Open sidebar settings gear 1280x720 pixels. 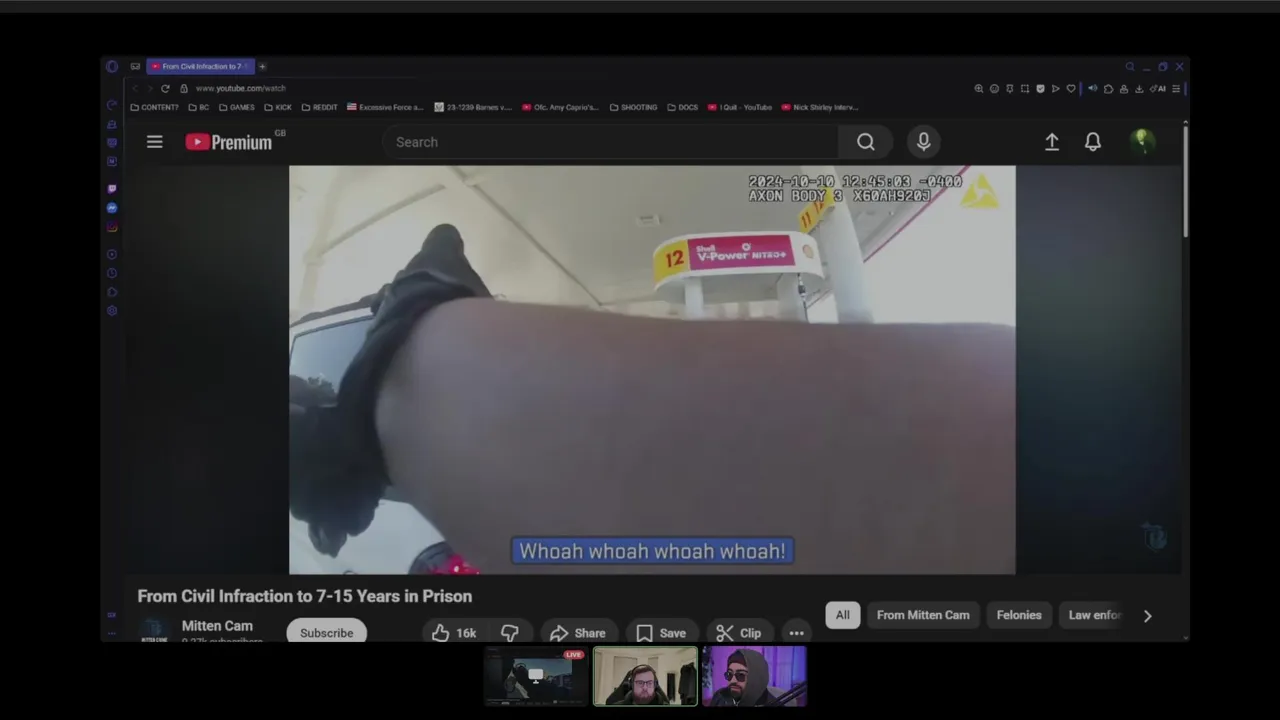112,310
